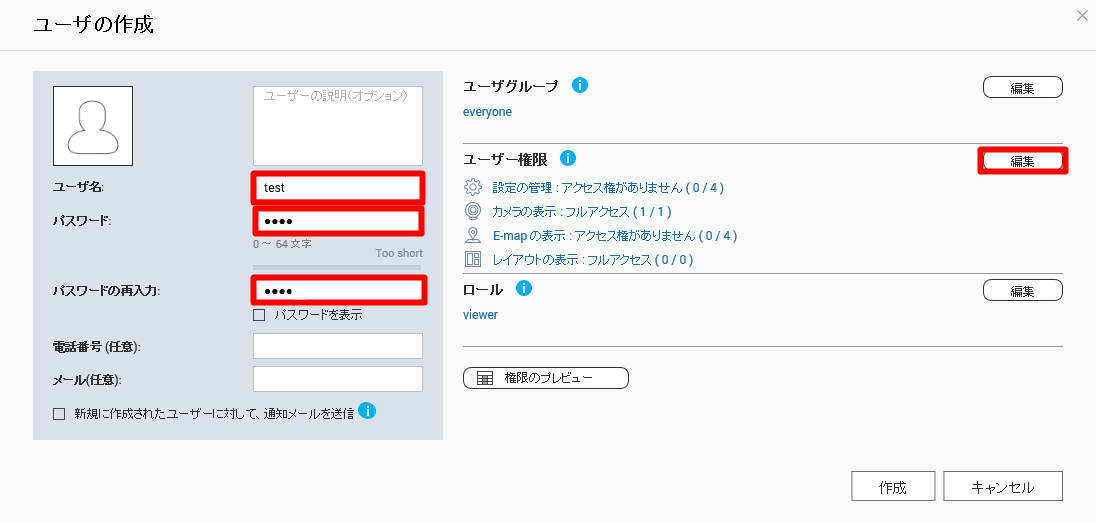Click info icon next to ユーザー権限
This screenshot has height=523, width=1096.
click(568, 158)
